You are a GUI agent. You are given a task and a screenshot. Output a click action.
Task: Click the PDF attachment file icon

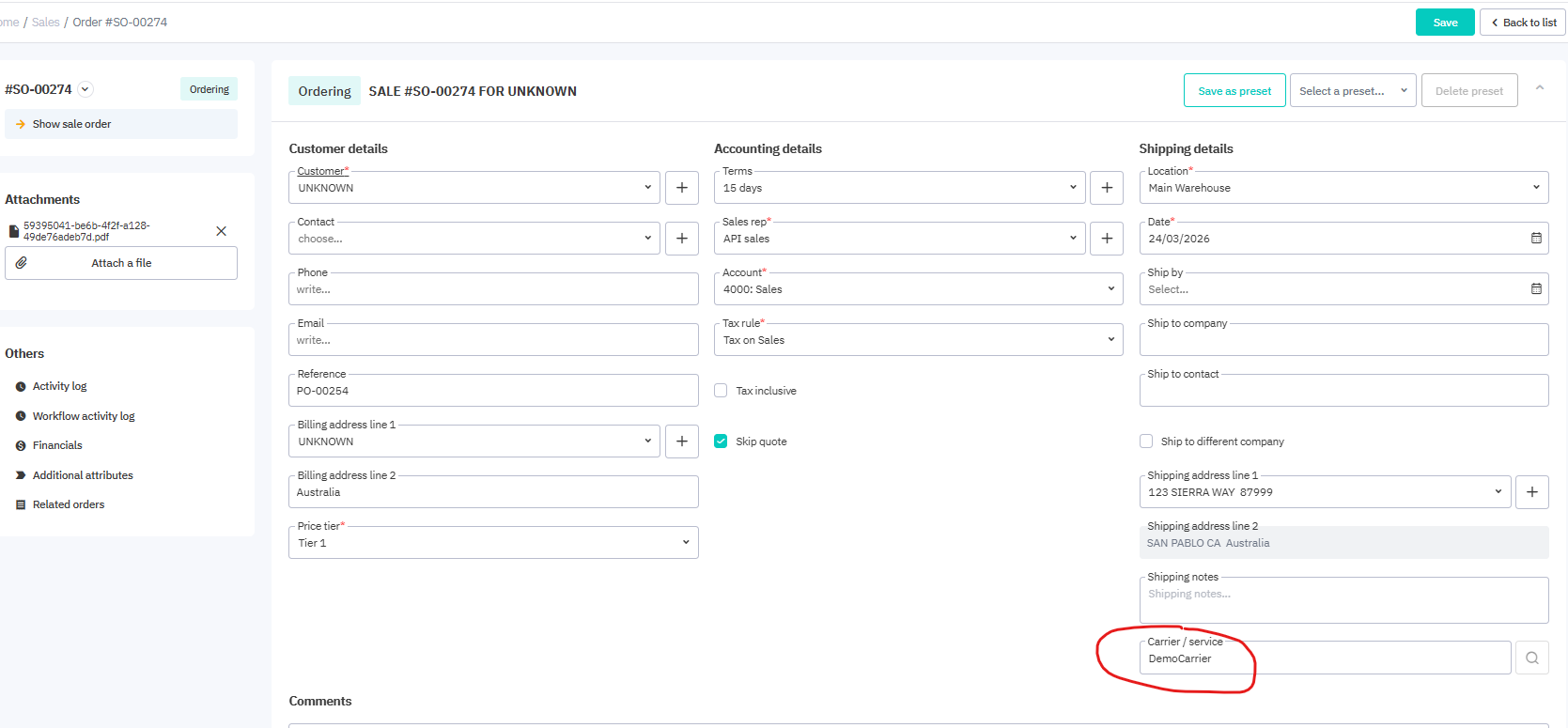[x=14, y=231]
